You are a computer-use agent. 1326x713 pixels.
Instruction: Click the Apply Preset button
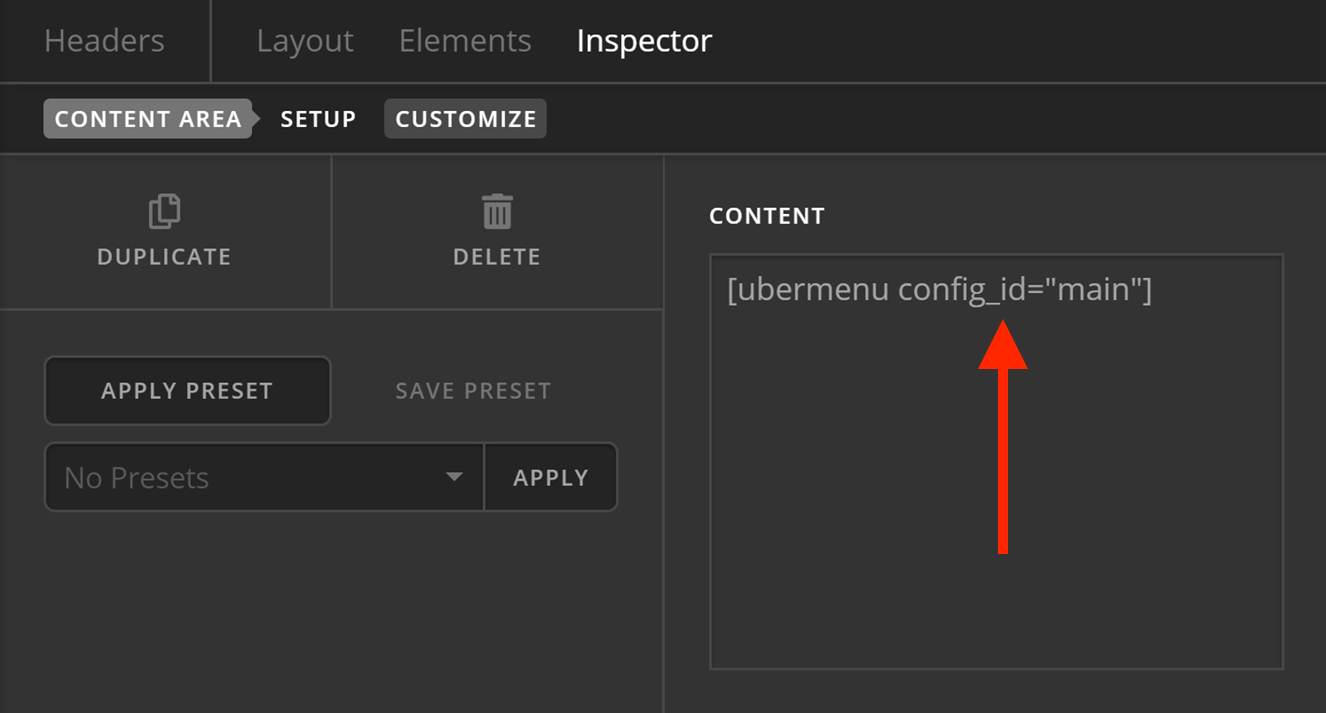tap(187, 390)
